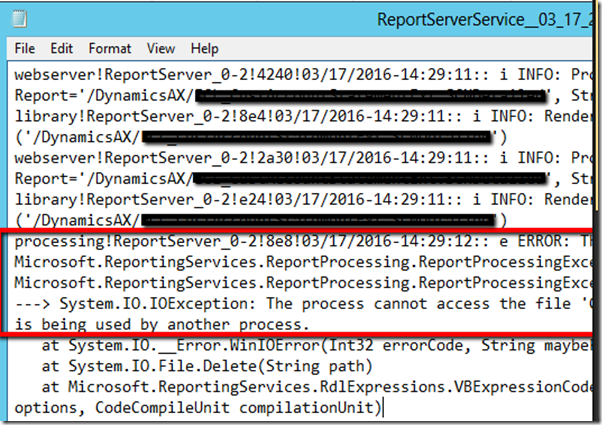Click the 'at Microsoft.ReportingServices.RdlExpressions' line
The width and height of the screenshot is (602, 425).
tap(317, 387)
